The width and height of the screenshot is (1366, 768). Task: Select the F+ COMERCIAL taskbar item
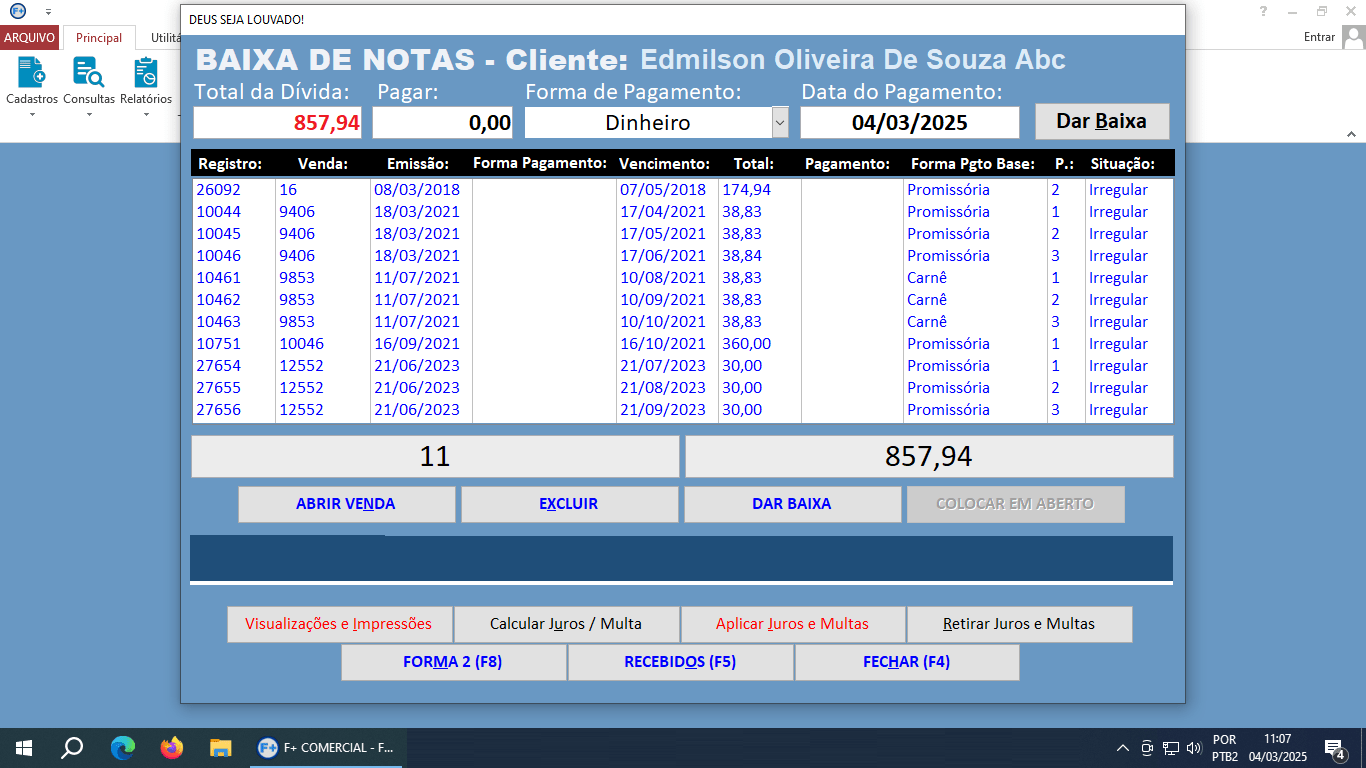[x=326, y=747]
